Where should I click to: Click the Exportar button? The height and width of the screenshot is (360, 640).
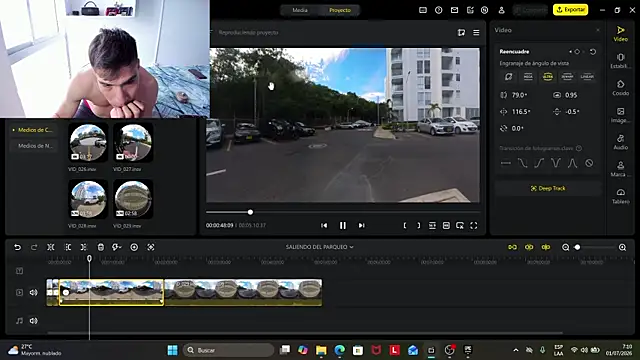(570, 10)
